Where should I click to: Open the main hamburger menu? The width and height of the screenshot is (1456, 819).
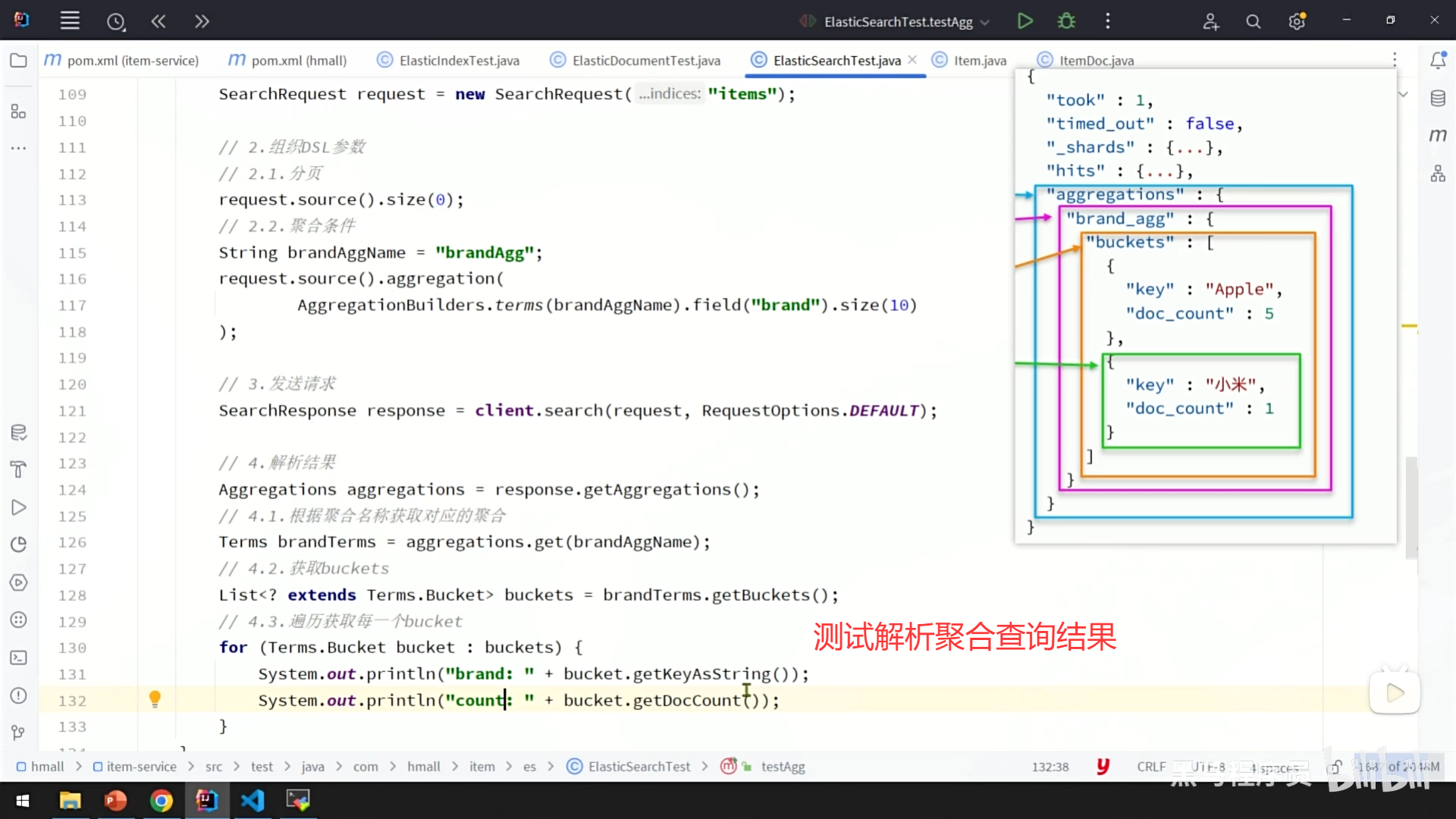70,21
